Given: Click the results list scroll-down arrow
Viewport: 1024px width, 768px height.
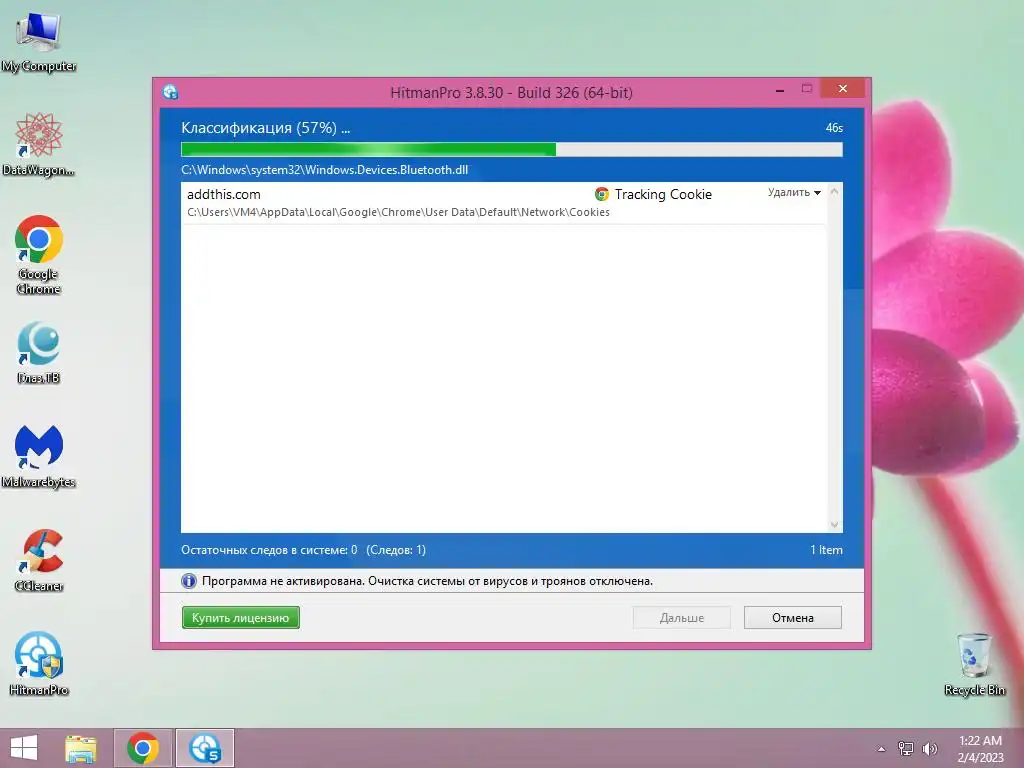Looking at the screenshot, I should coord(834,524).
